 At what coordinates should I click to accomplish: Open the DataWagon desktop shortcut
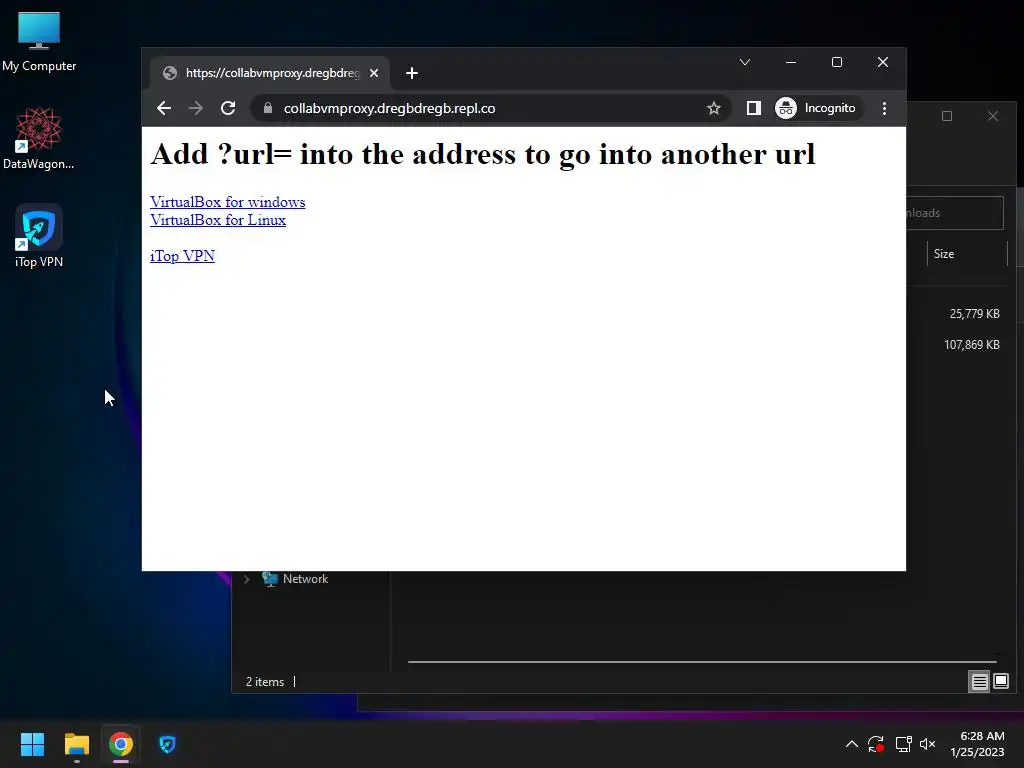pyautogui.click(x=39, y=138)
